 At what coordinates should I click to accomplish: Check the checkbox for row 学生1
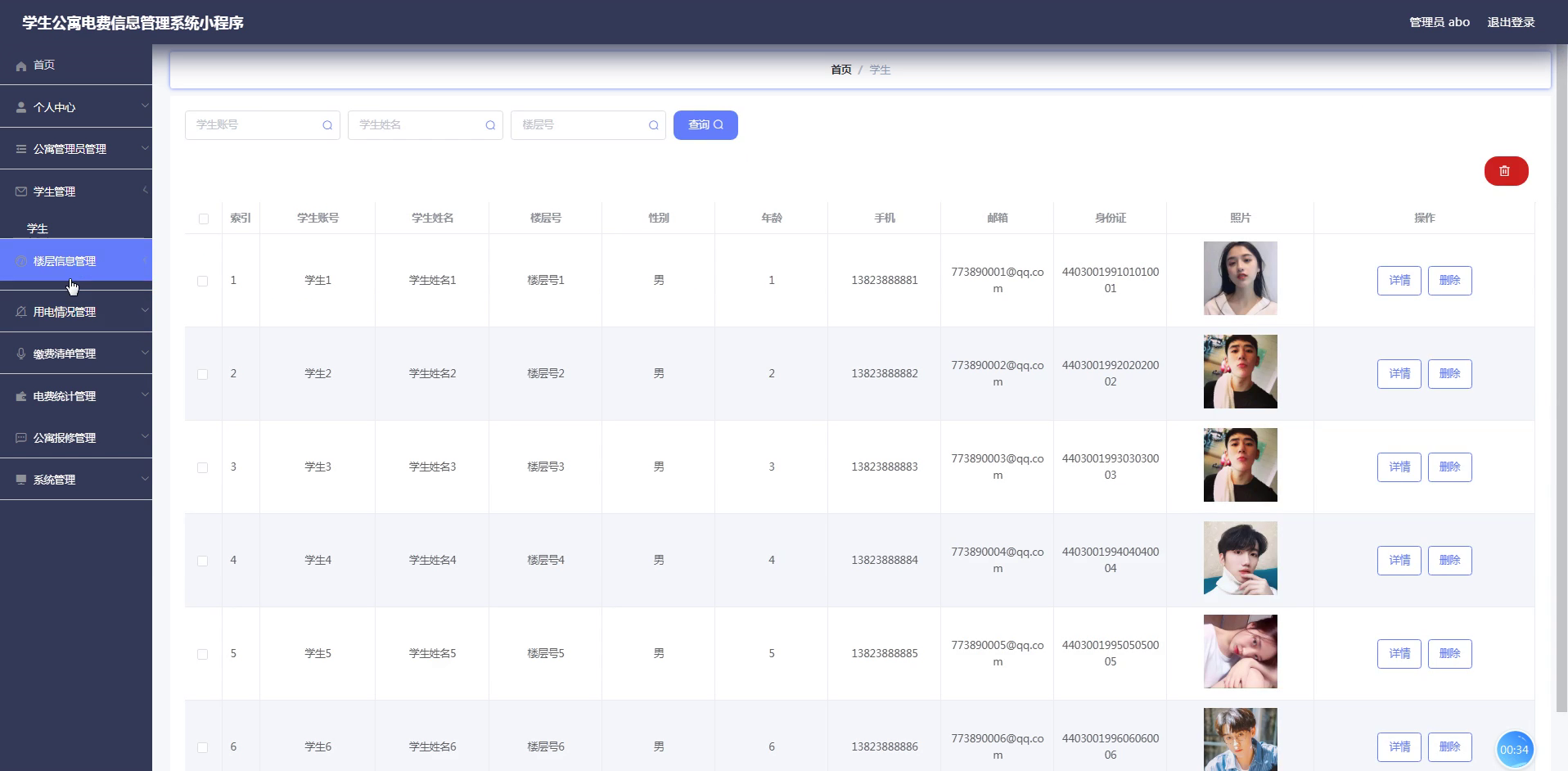tap(202, 281)
